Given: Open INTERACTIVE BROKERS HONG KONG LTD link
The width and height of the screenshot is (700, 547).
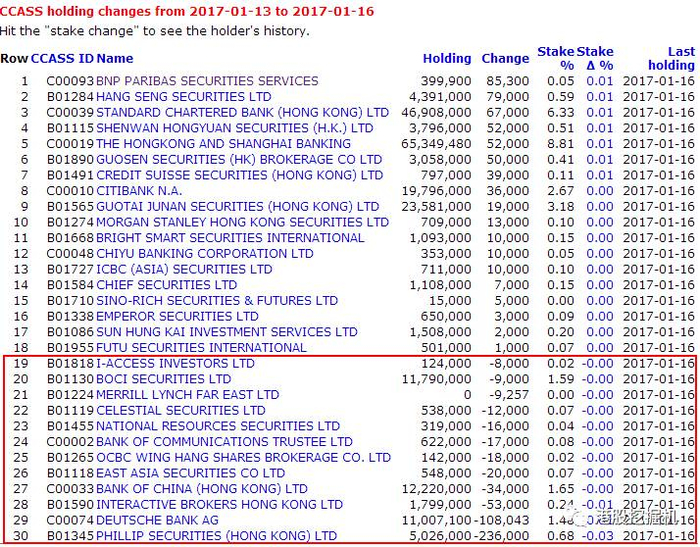Looking at the screenshot, I should 219,505.
